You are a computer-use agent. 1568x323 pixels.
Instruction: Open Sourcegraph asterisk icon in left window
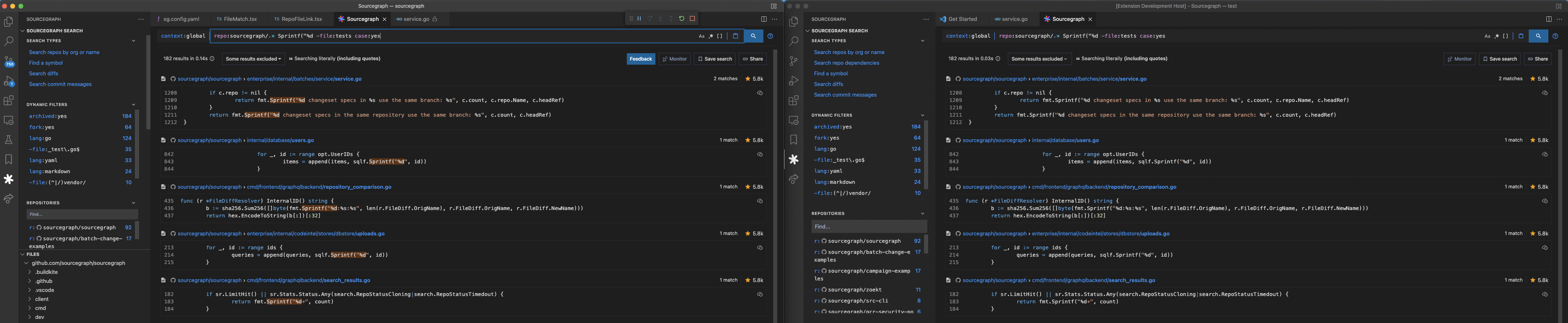tap(9, 179)
